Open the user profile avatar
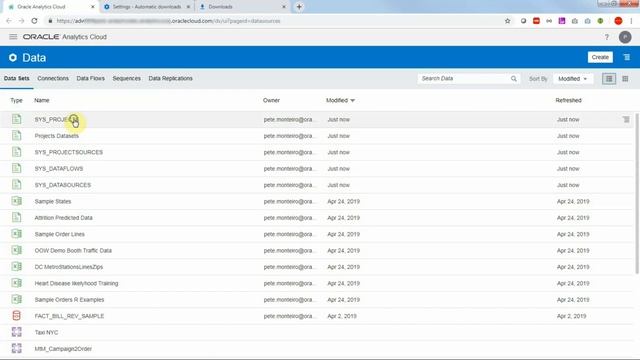 (x=625, y=37)
